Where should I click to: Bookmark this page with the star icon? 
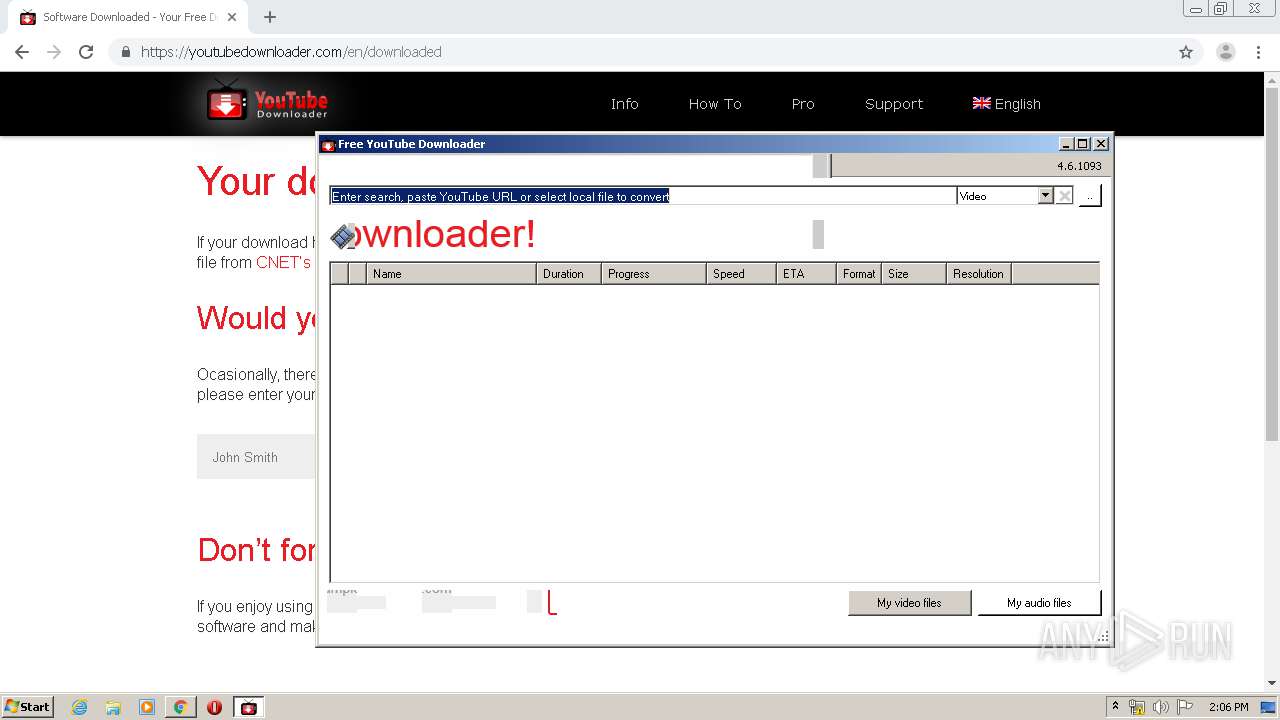(1186, 52)
